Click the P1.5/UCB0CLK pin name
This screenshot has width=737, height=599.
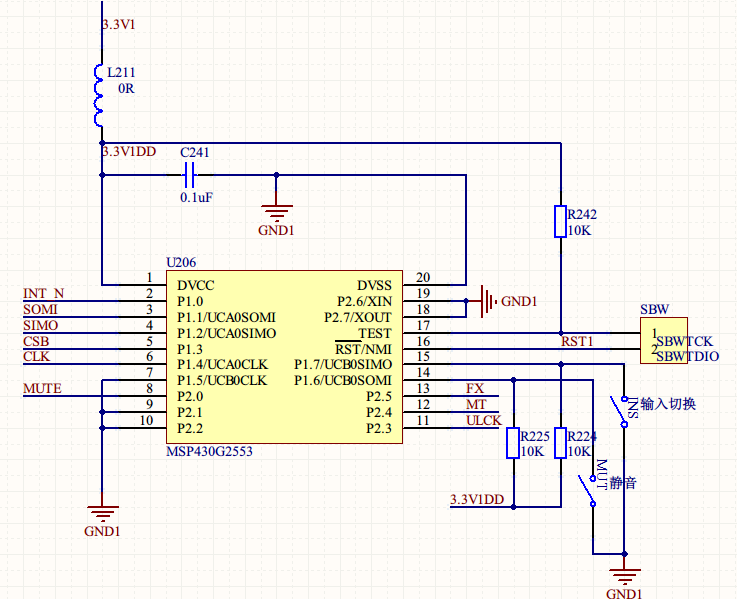(x=222, y=380)
